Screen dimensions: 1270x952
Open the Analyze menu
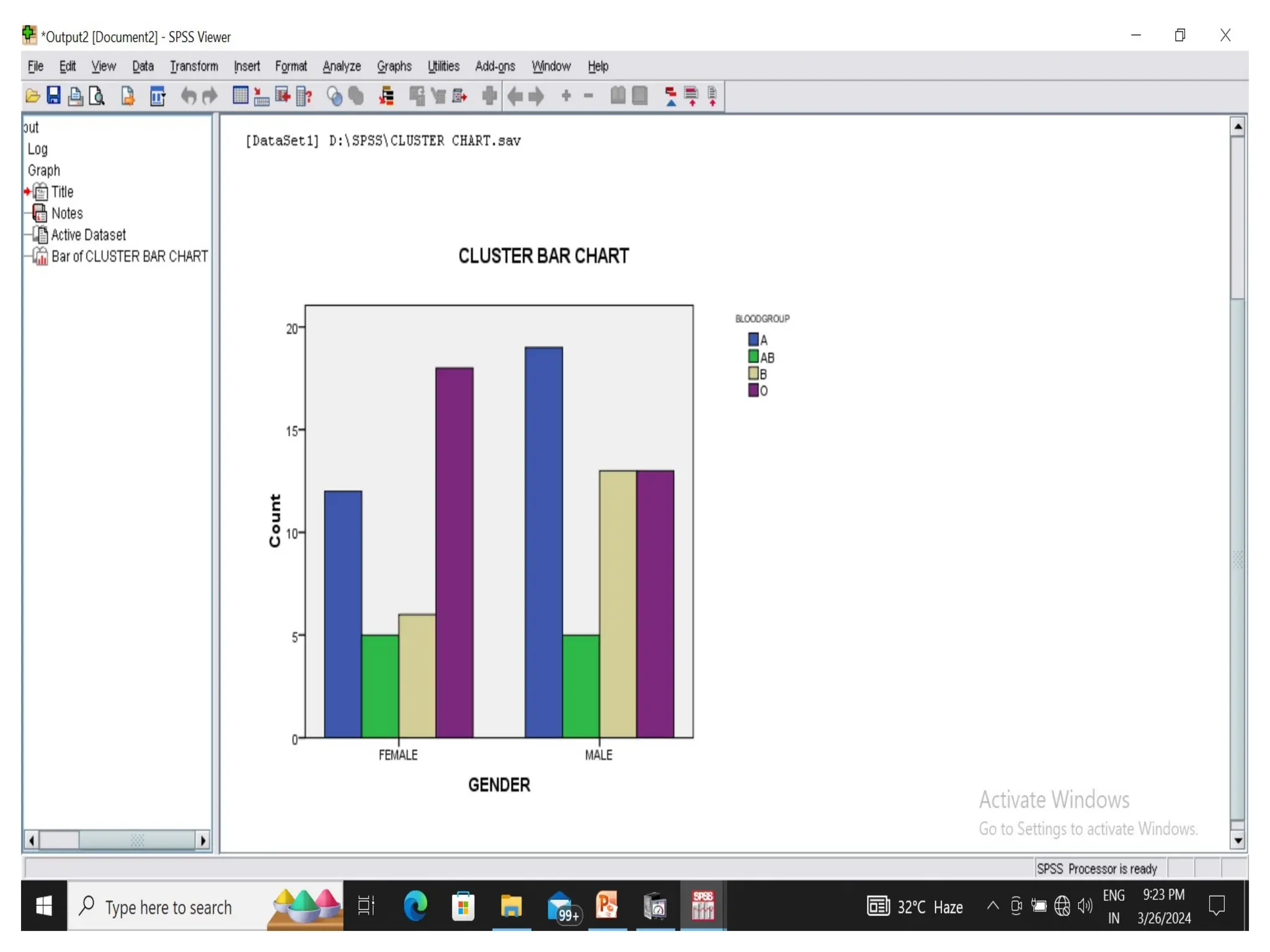click(x=341, y=66)
